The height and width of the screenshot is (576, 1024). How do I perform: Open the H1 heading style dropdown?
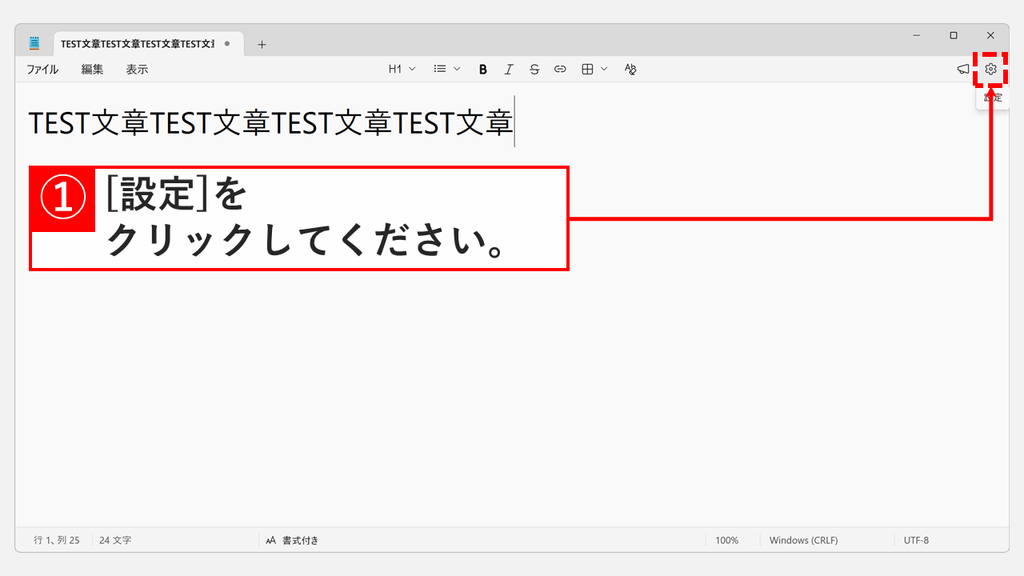click(x=402, y=69)
